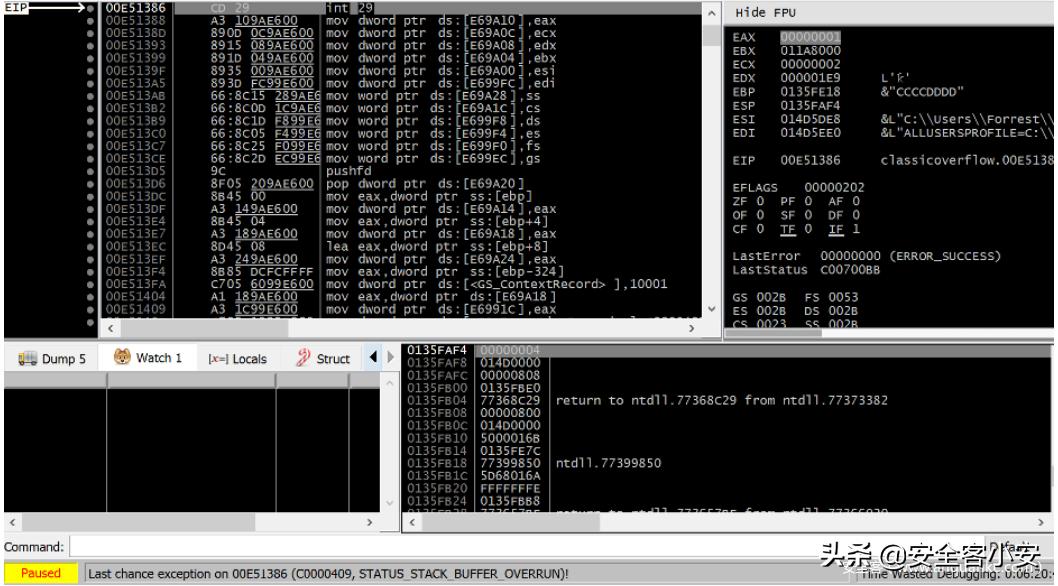The height and width of the screenshot is (586, 1058).
Task: Click the breakpoint dot beside address 00E51388
Action: [91, 19]
